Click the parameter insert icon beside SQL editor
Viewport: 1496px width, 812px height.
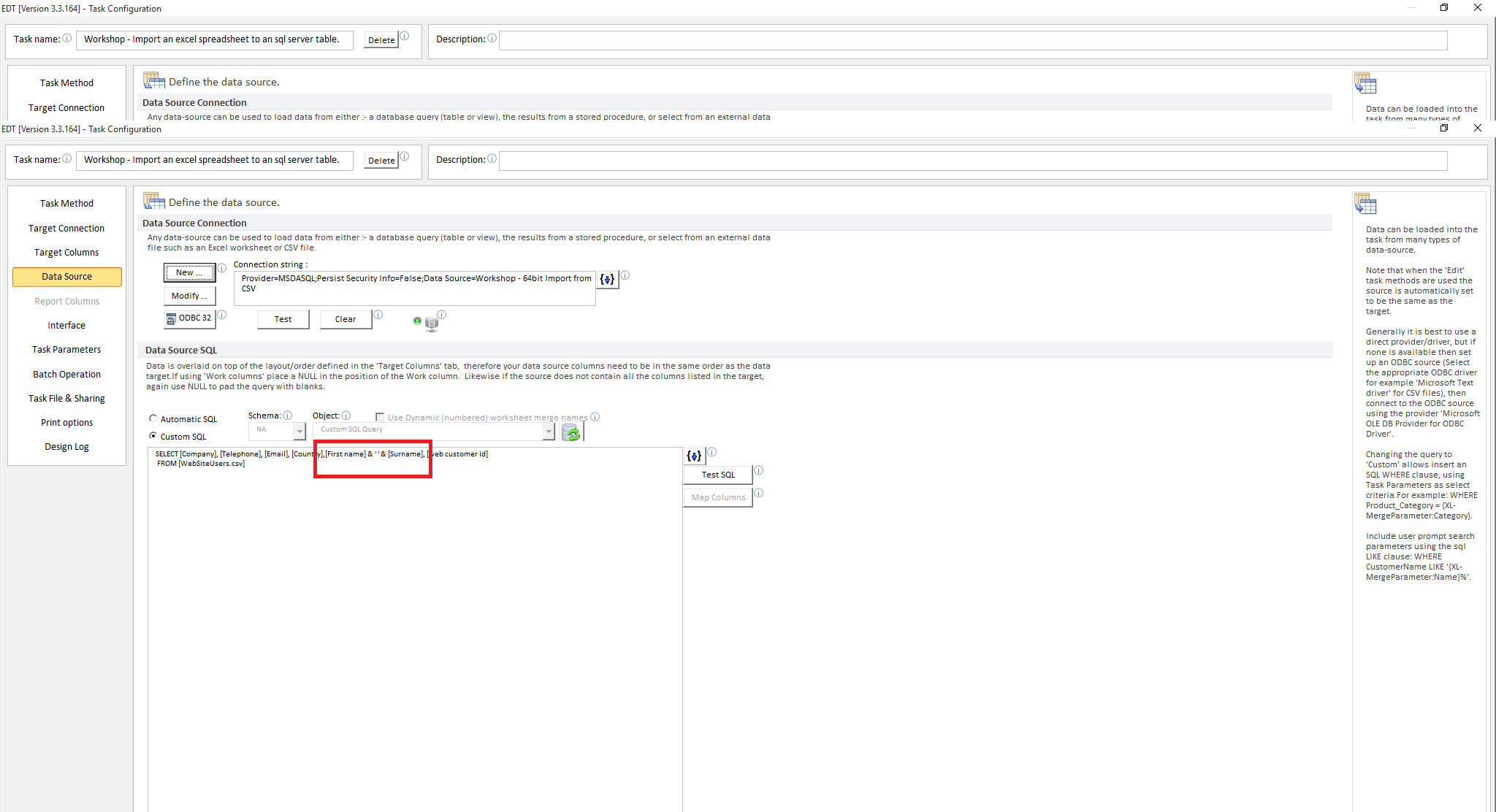(x=694, y=456)
